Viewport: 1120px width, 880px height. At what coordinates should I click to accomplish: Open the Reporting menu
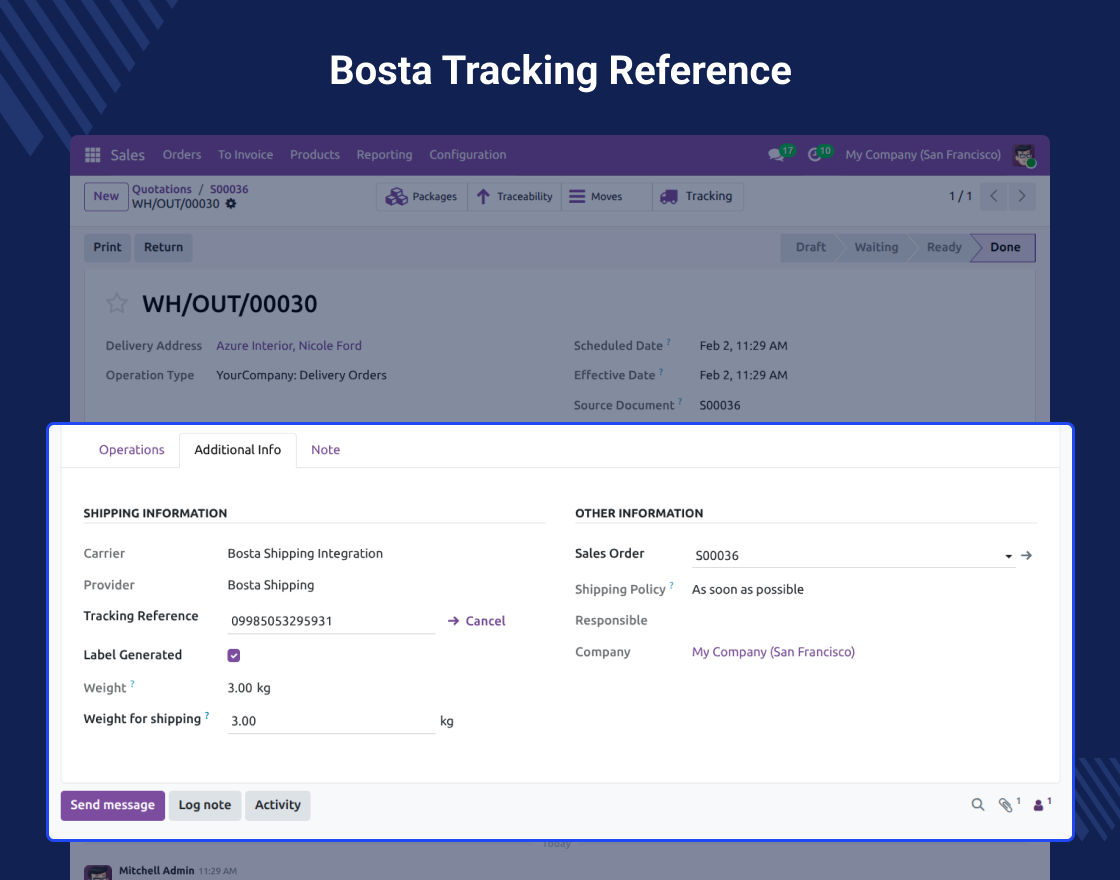click(384, 155)
